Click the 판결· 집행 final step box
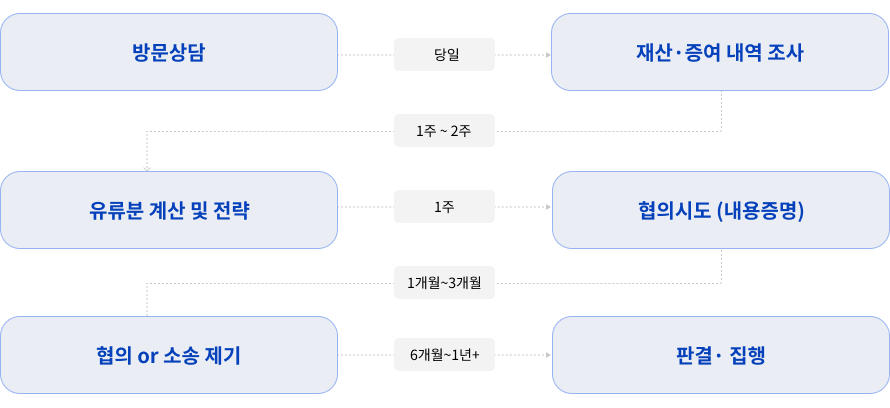 [x=720, y=355]
